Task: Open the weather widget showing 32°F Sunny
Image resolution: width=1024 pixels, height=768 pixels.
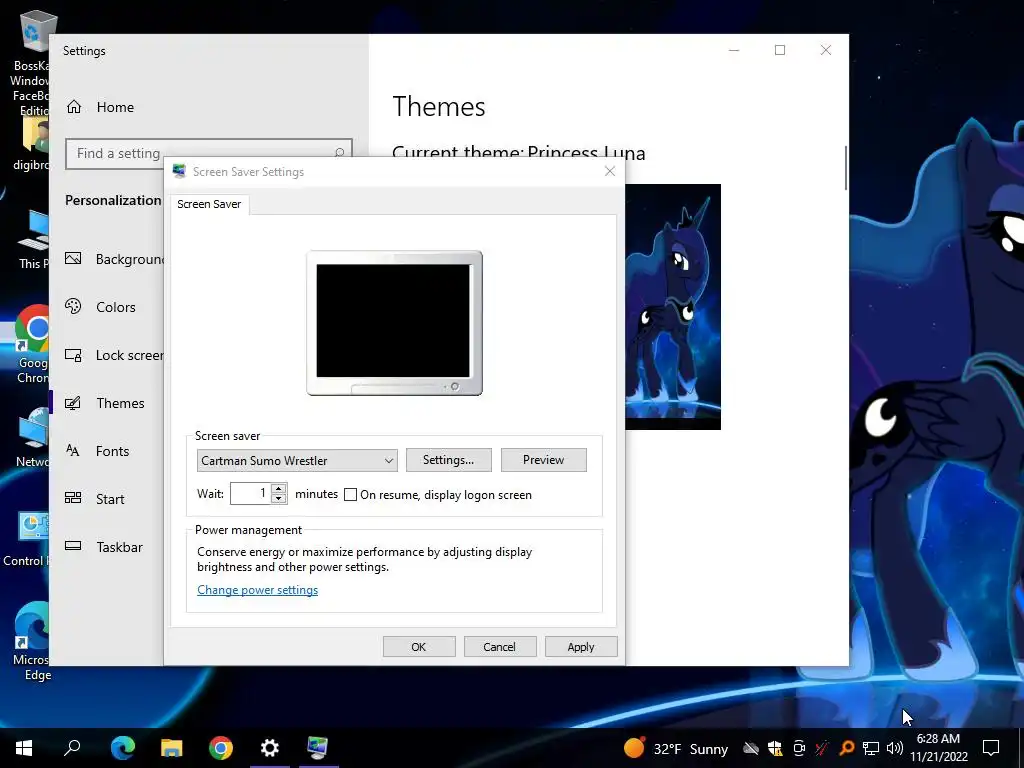Action: coord(676,748)
